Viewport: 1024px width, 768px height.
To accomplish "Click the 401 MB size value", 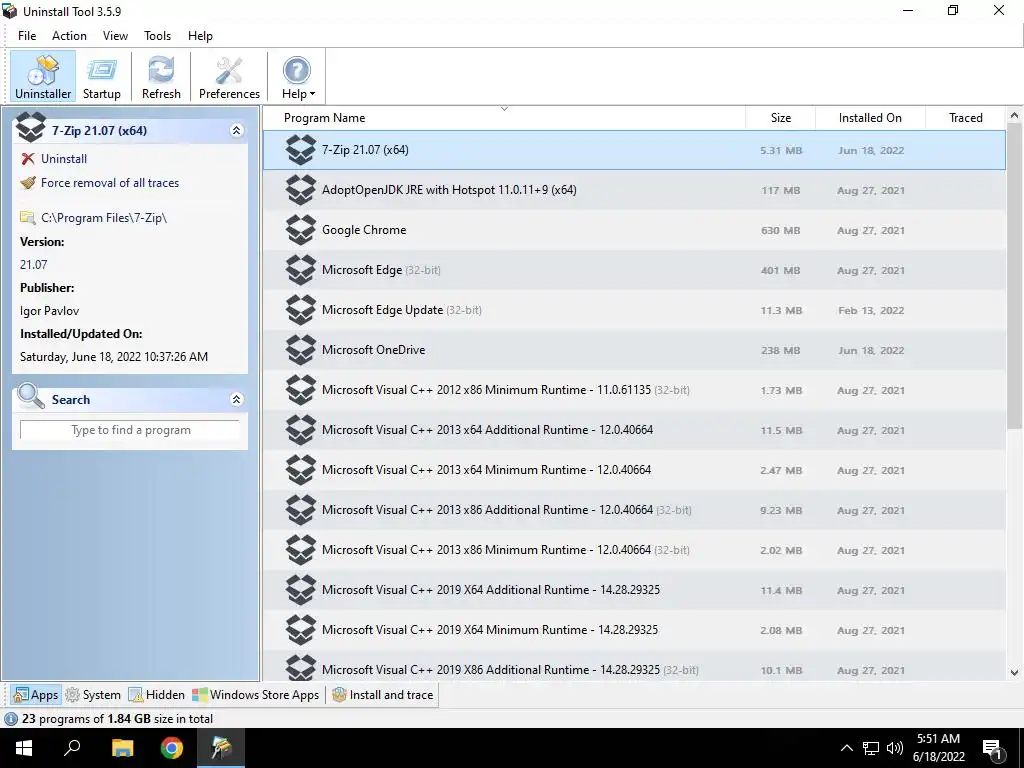I will point(780,270).
